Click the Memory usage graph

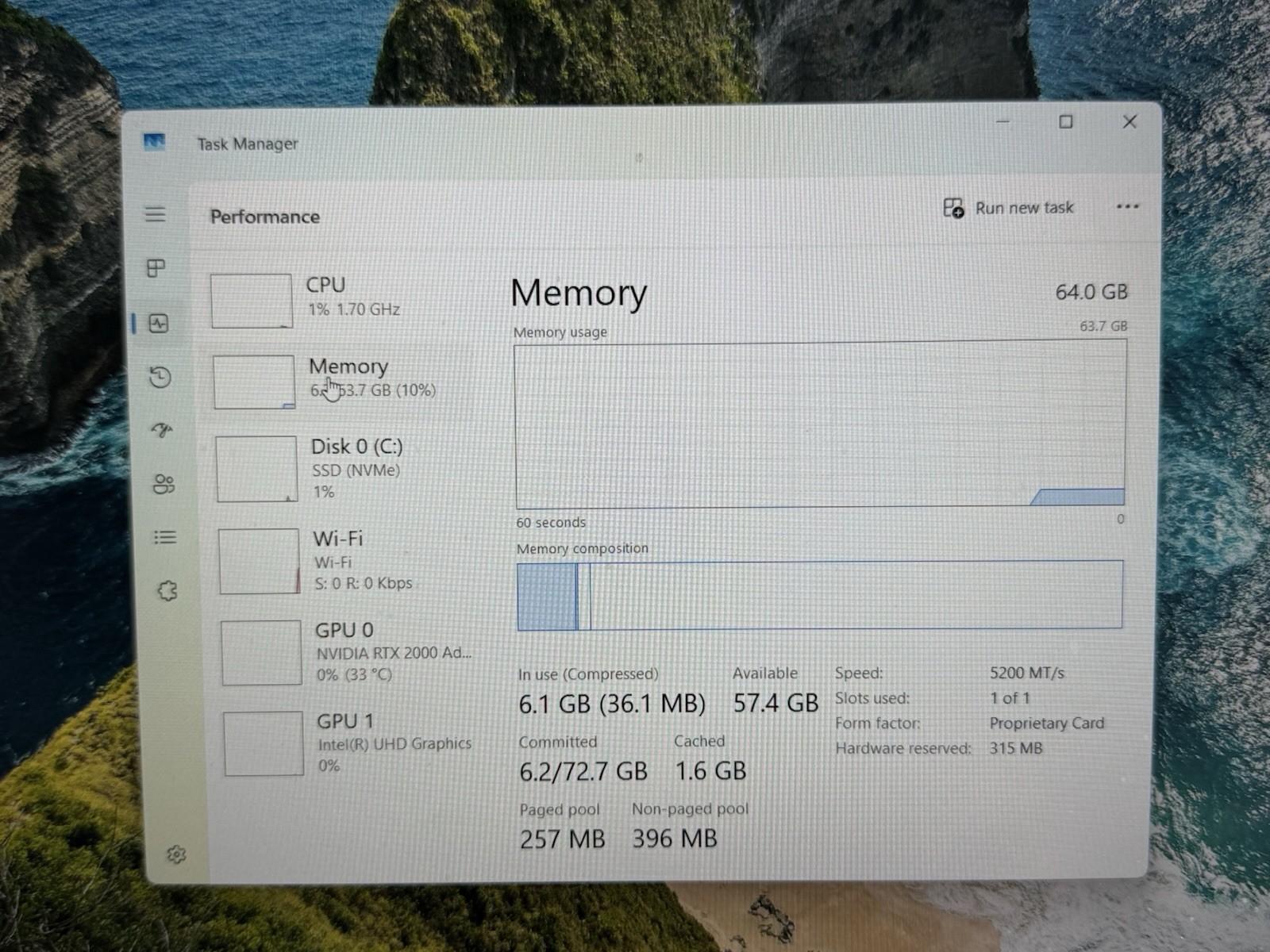pos(821,424)
